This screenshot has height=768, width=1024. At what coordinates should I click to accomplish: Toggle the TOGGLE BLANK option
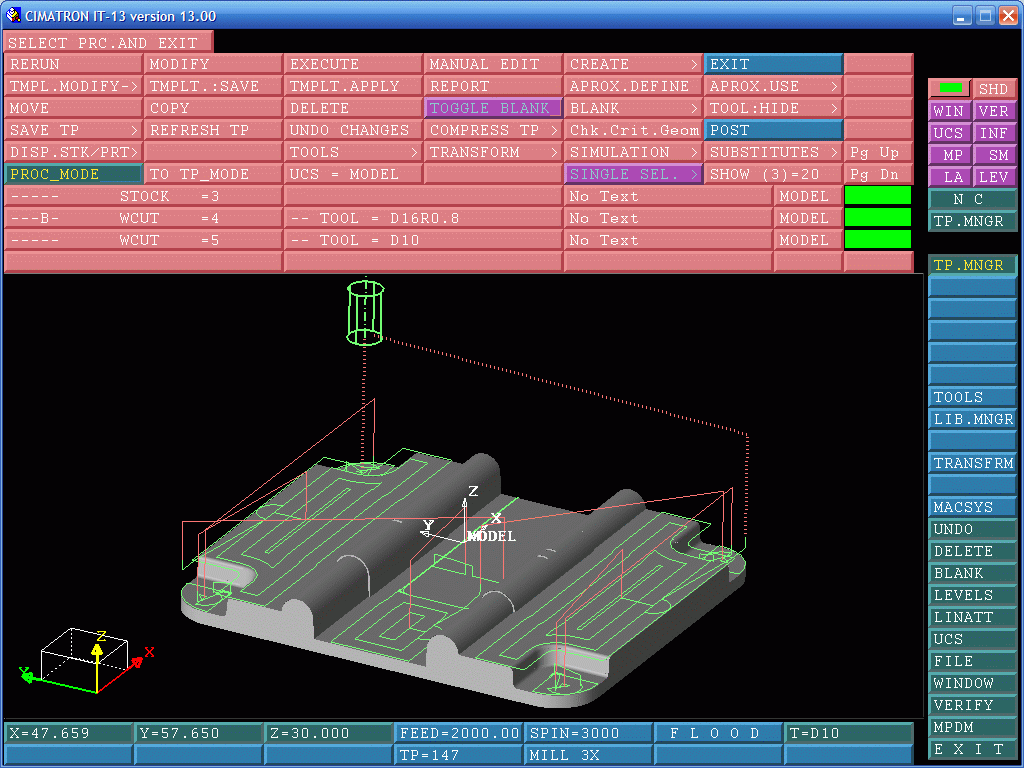pyautogui.click(x=493, y=108)
